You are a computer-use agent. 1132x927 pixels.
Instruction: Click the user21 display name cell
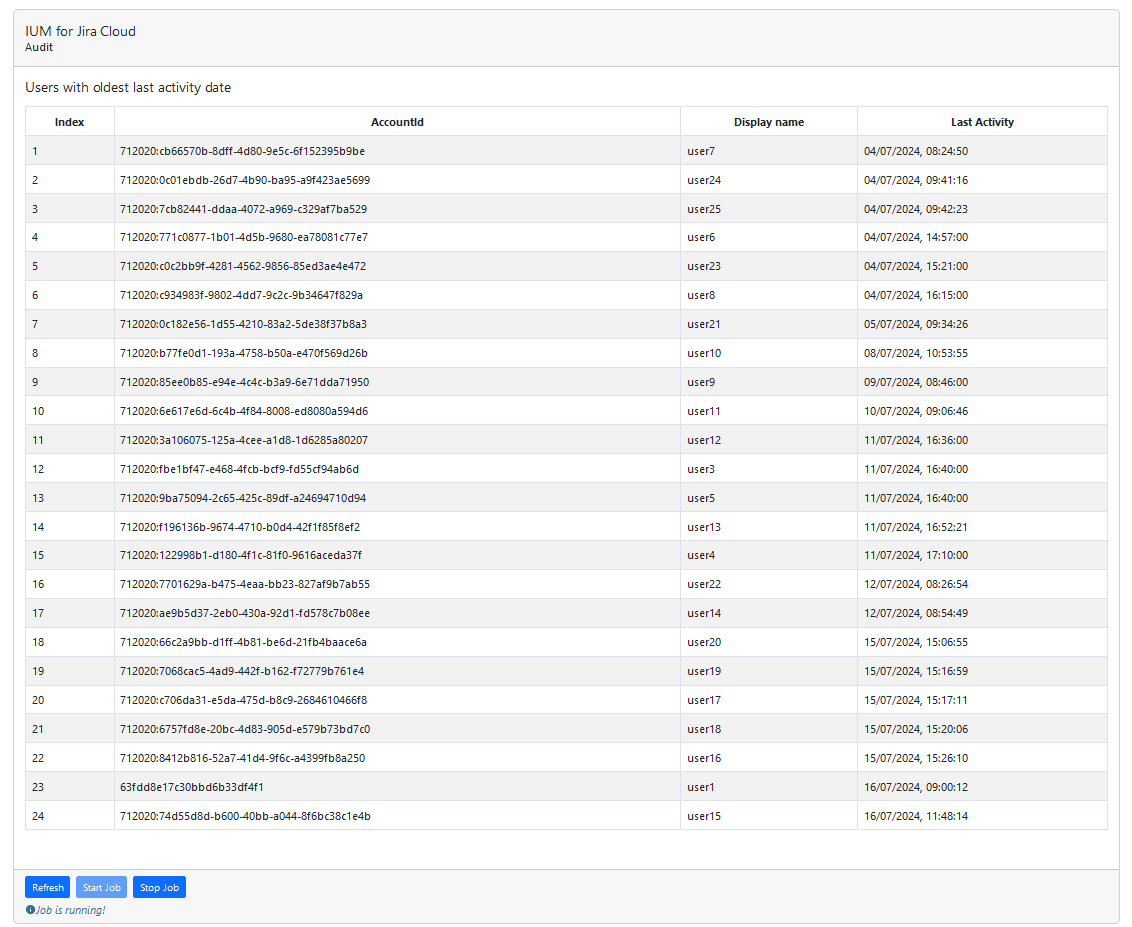click(704, 324)
